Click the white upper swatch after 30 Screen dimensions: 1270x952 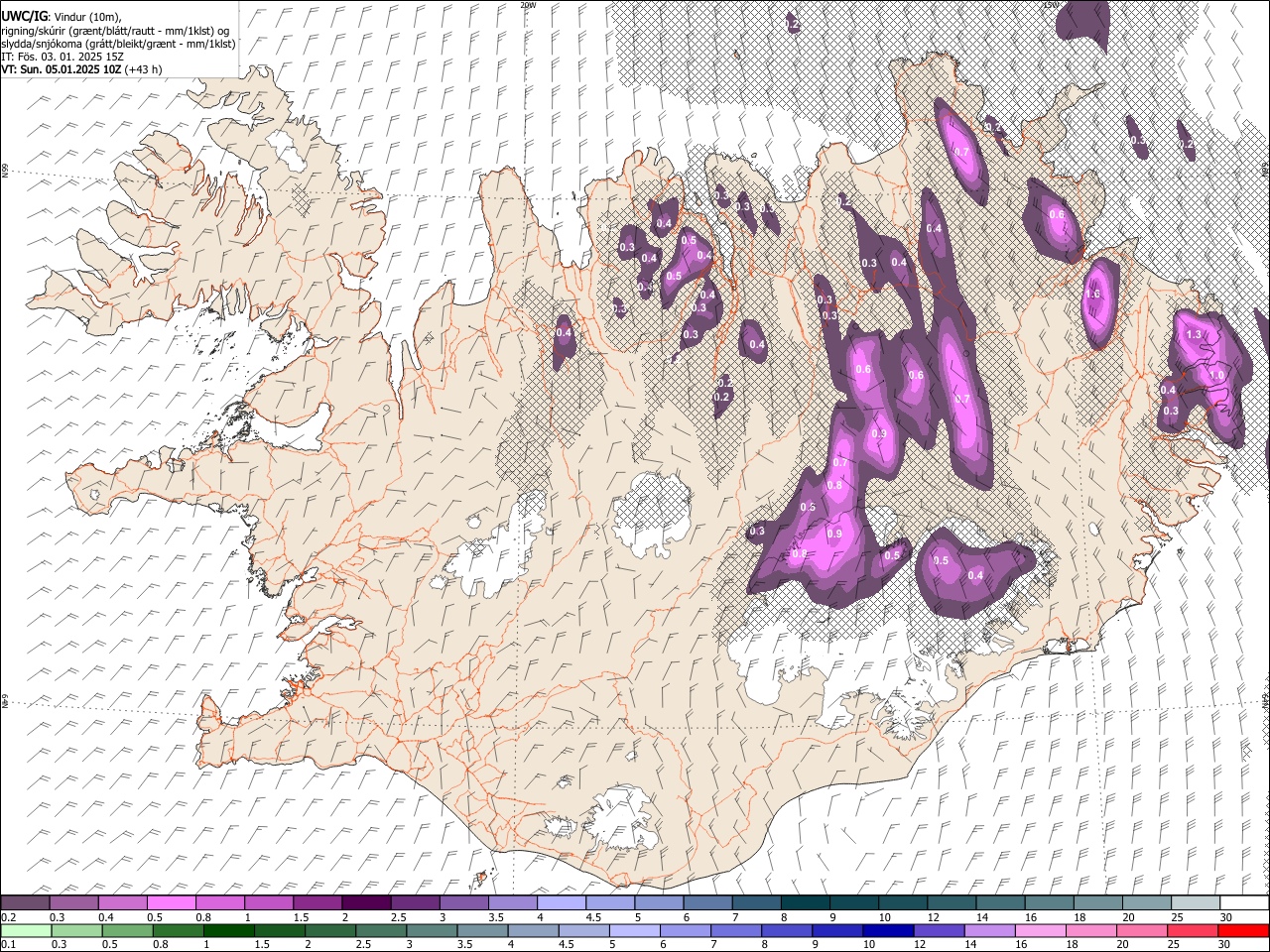tap(1243, 902)
